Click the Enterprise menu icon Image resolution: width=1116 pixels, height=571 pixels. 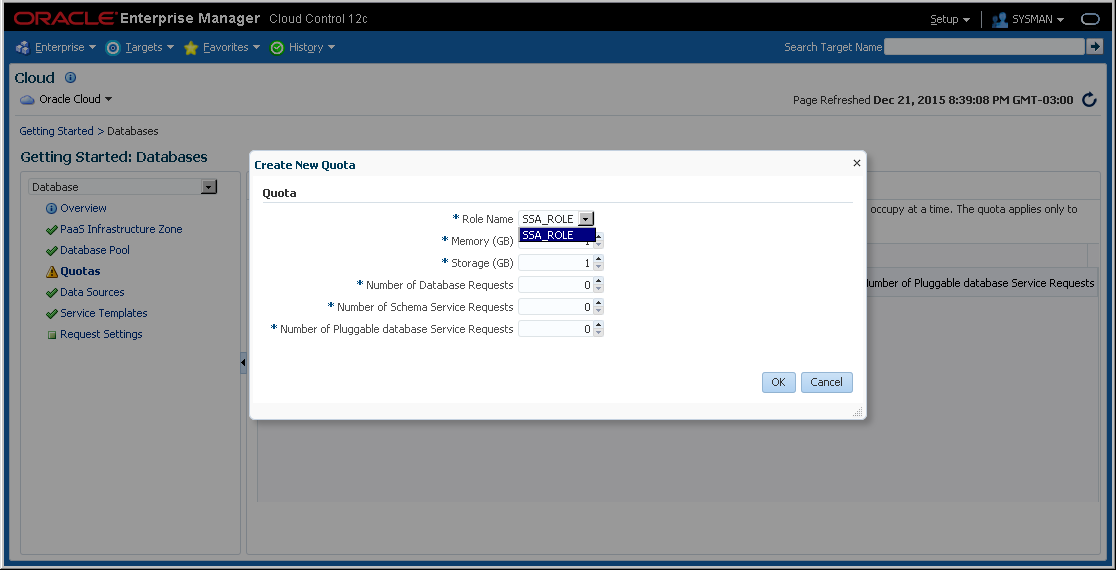pyautogui.click(x=22, y=48)
